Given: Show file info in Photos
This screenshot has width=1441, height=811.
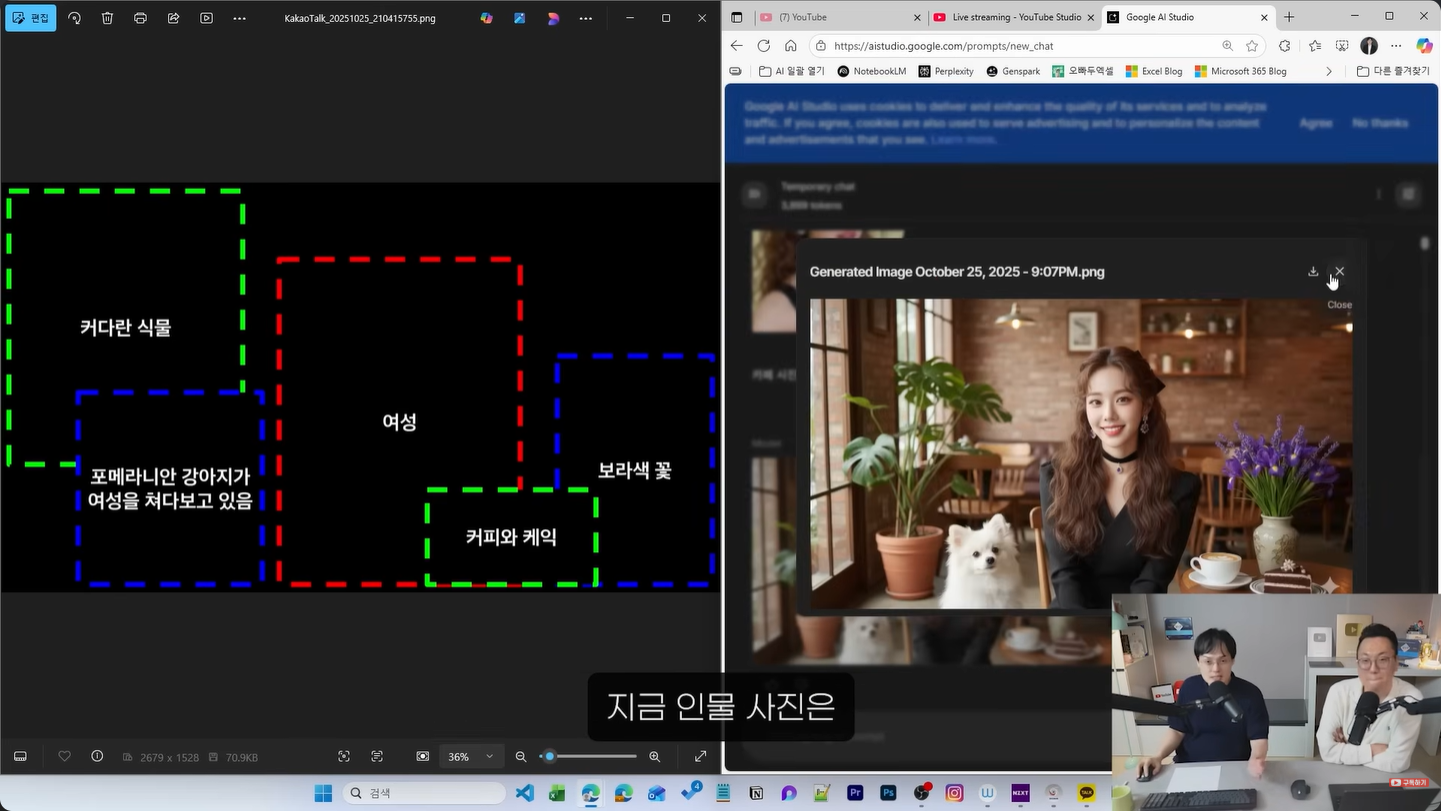Looking at the screenshot, I should point(97,757).
